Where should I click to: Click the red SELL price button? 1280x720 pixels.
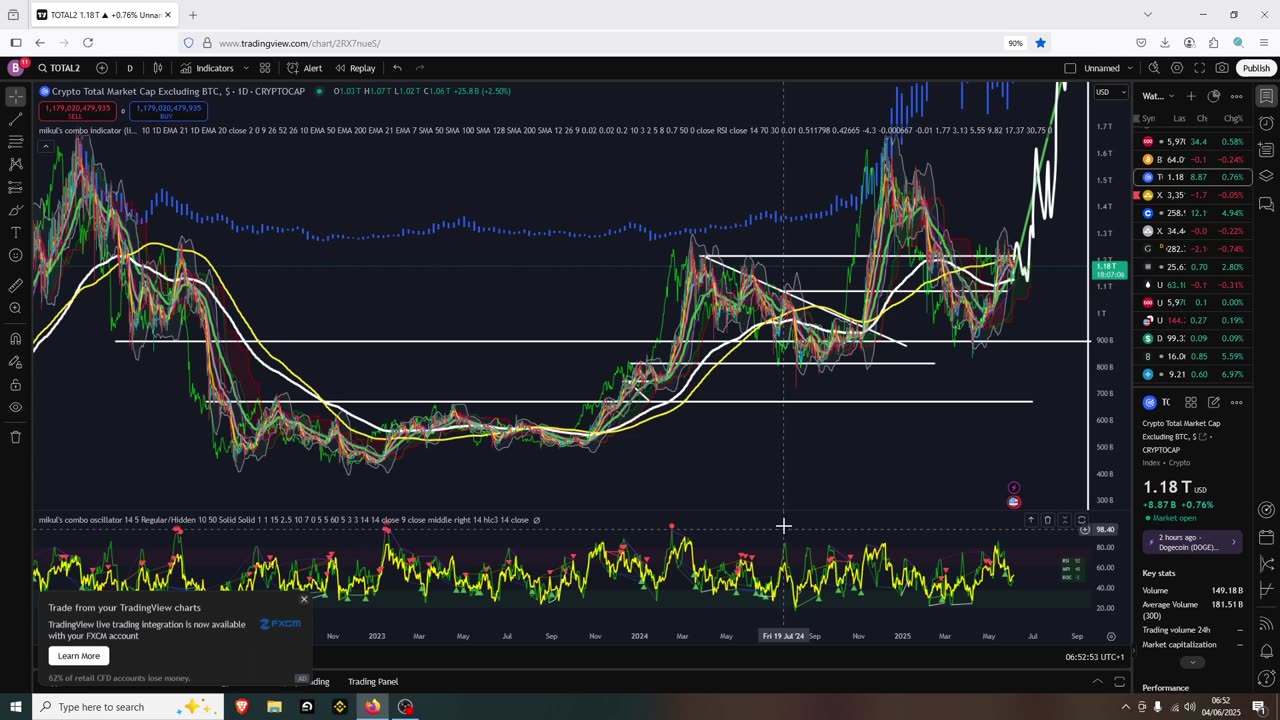click(x=76, y=111)
